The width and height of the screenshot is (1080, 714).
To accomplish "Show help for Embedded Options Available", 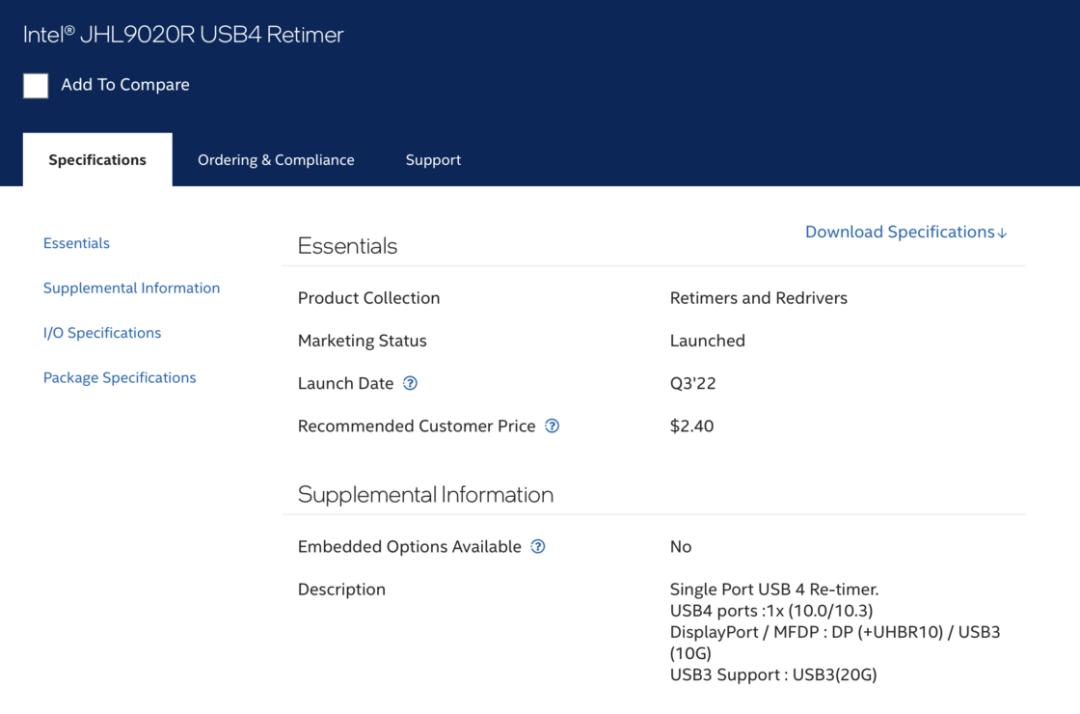I will pyautogui.click(x=538, y=547).
